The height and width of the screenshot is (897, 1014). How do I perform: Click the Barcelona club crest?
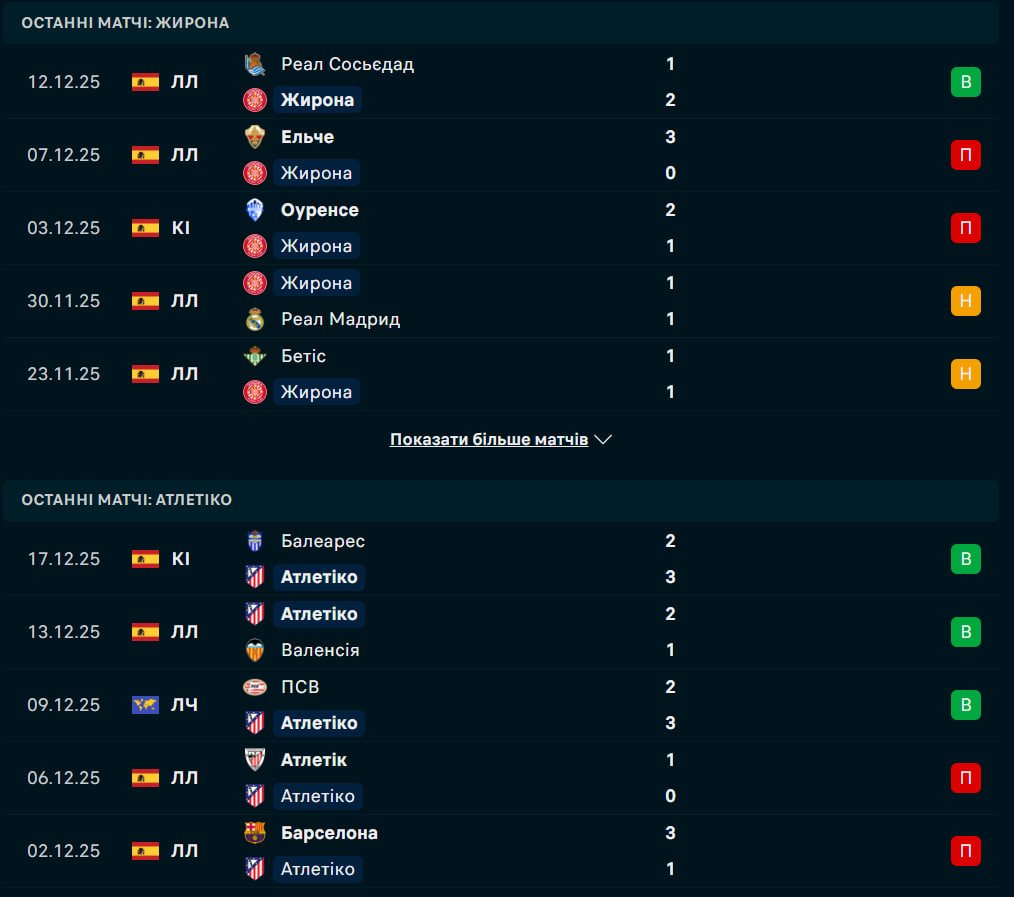tap(255, 833)
